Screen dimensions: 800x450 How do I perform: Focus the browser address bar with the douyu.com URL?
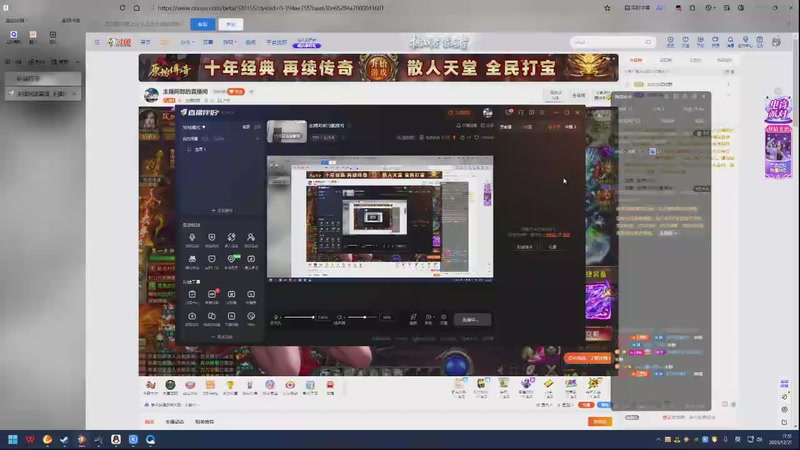click(x=270, y=8)
